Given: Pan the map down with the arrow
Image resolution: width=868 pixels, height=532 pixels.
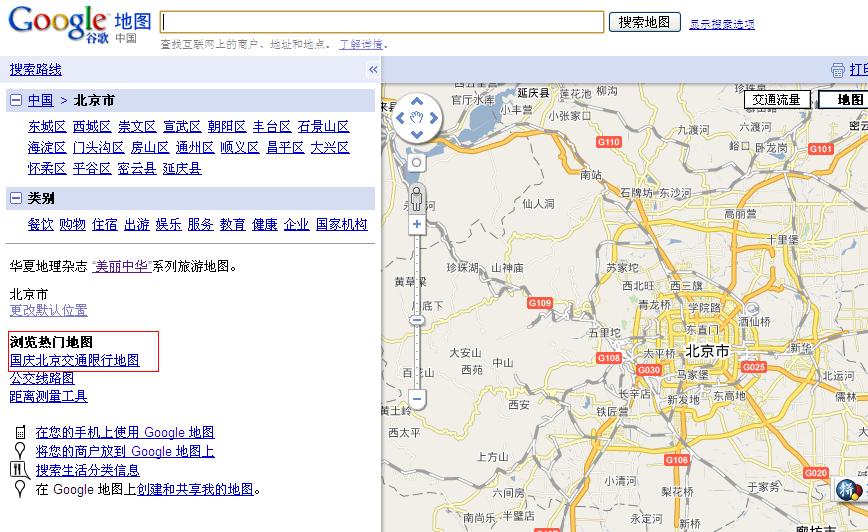Looking at the screenshot, I should coord(417,134).
